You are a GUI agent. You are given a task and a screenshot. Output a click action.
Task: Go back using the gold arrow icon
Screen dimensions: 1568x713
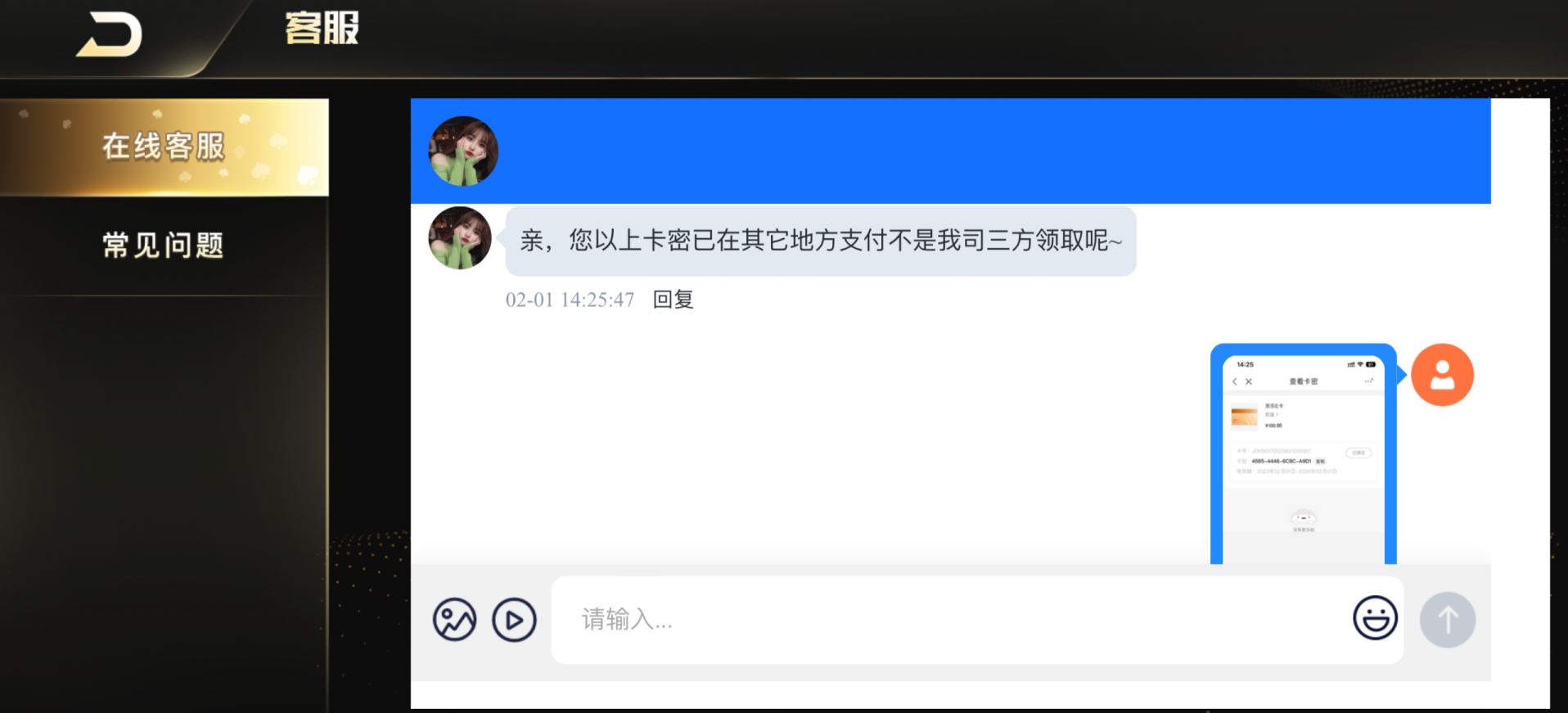coord(110,34)
